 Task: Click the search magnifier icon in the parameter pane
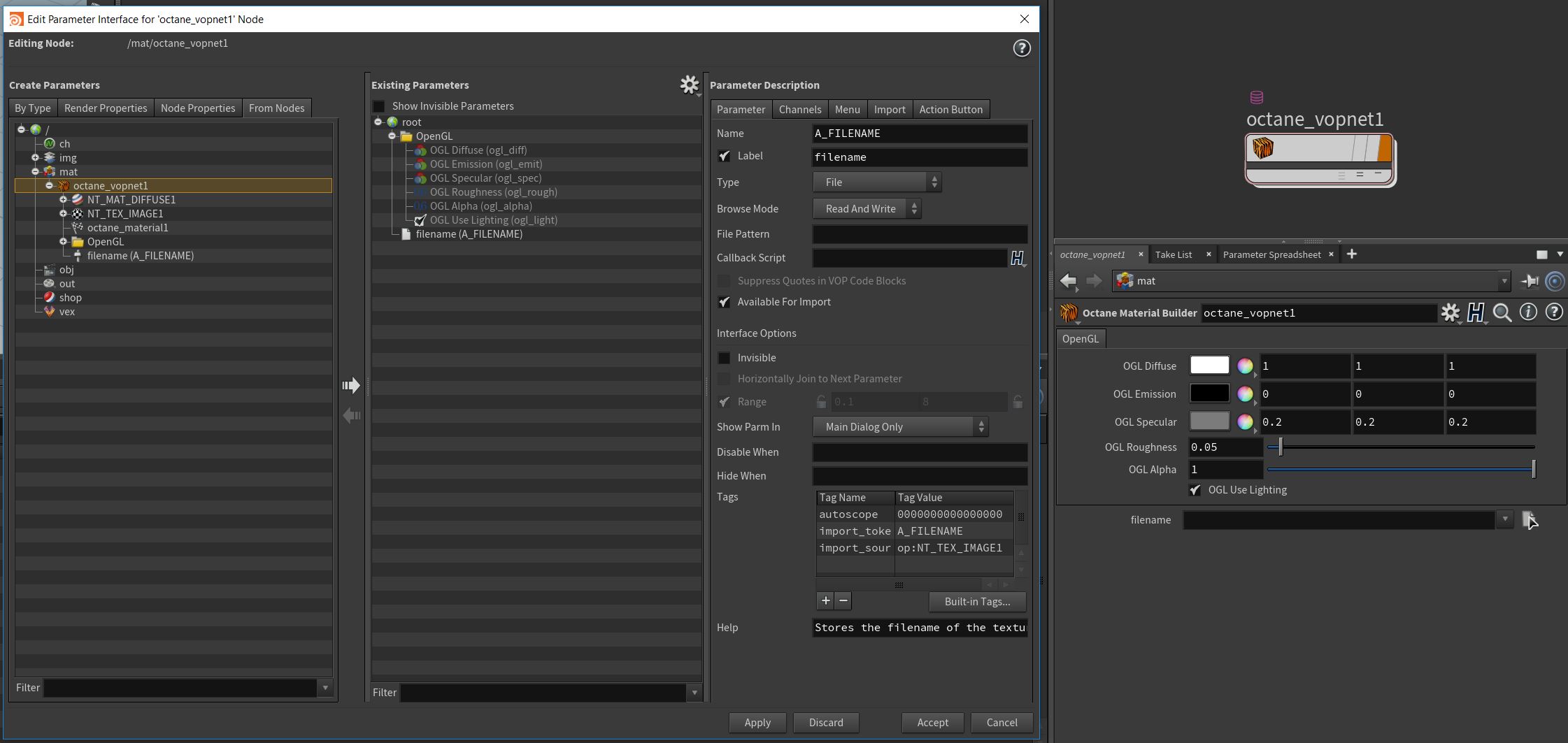click(1502, 312)
